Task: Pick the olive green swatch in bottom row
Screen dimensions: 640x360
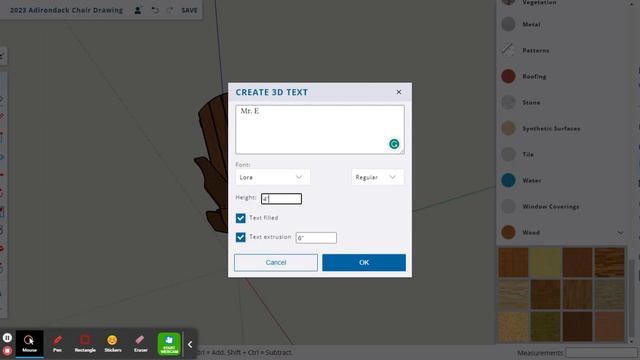Action: pos(545,327)
